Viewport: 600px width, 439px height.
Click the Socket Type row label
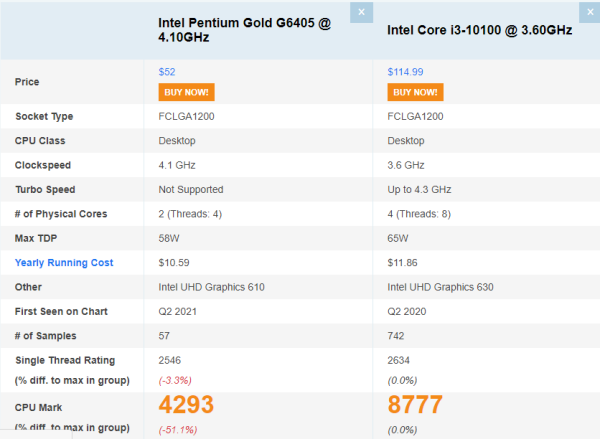pyautogui.click(x=45, y=117)
